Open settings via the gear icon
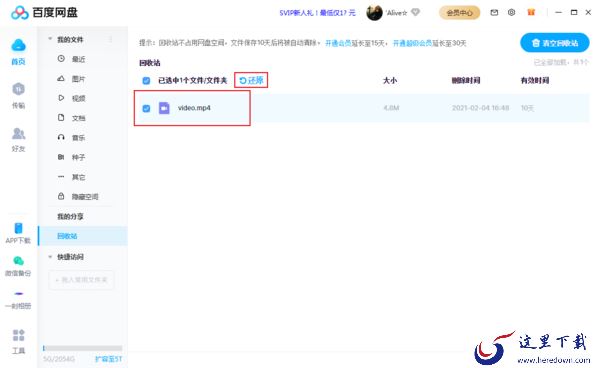600x368 pixels. coord(511,13)
